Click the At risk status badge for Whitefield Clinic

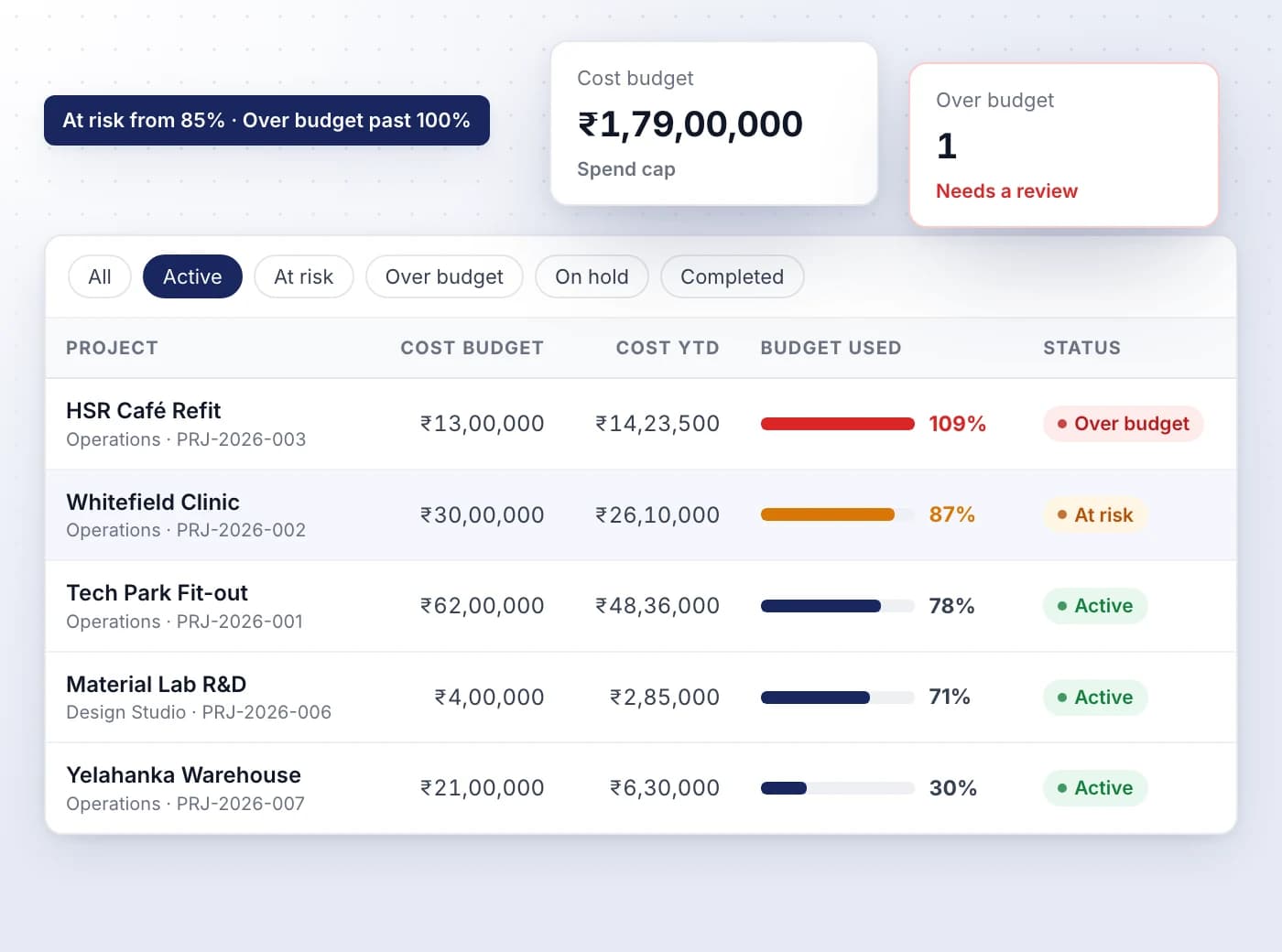tap(1095, 514)
